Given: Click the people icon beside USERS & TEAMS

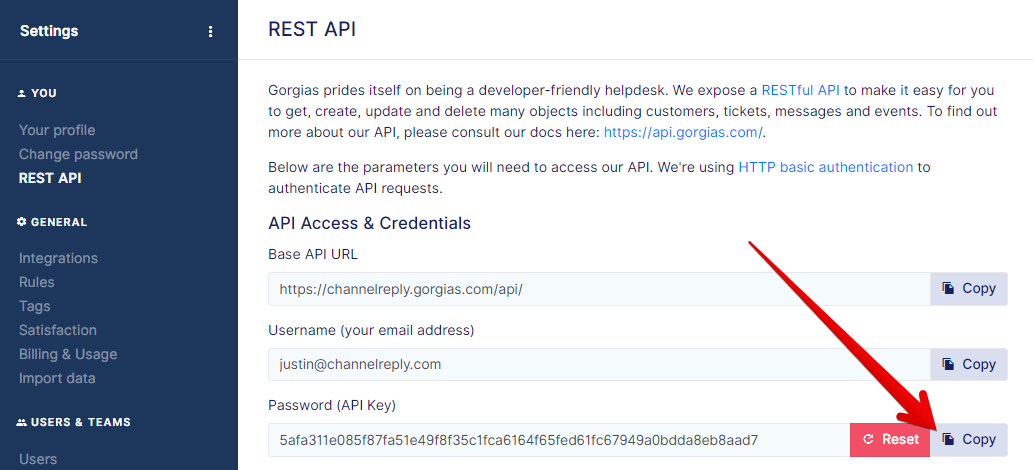Looking at the screenshot, I should (22, 422).
